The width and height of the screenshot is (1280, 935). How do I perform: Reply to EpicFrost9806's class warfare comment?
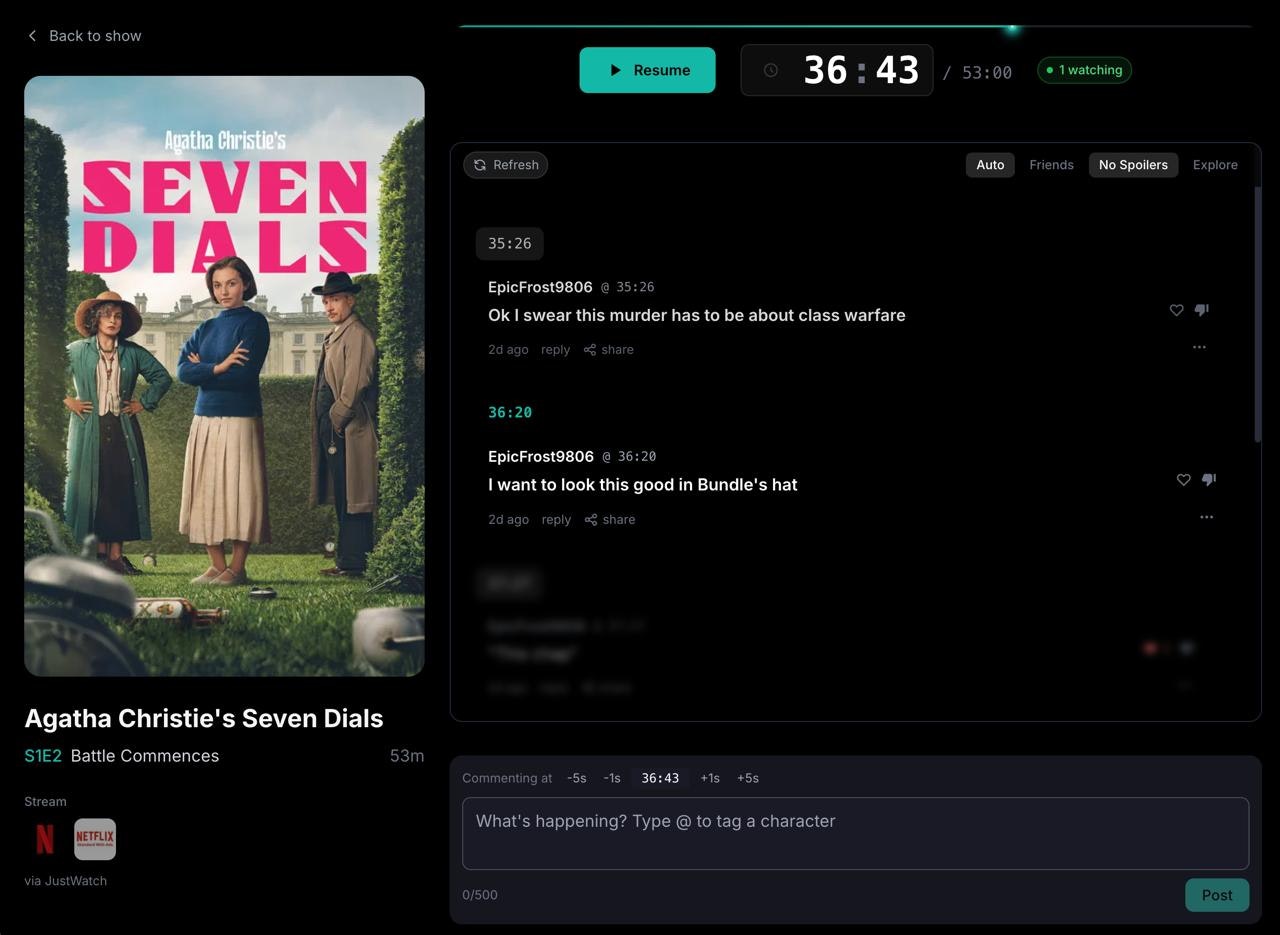pyautogui.click(x=555, y=349)
